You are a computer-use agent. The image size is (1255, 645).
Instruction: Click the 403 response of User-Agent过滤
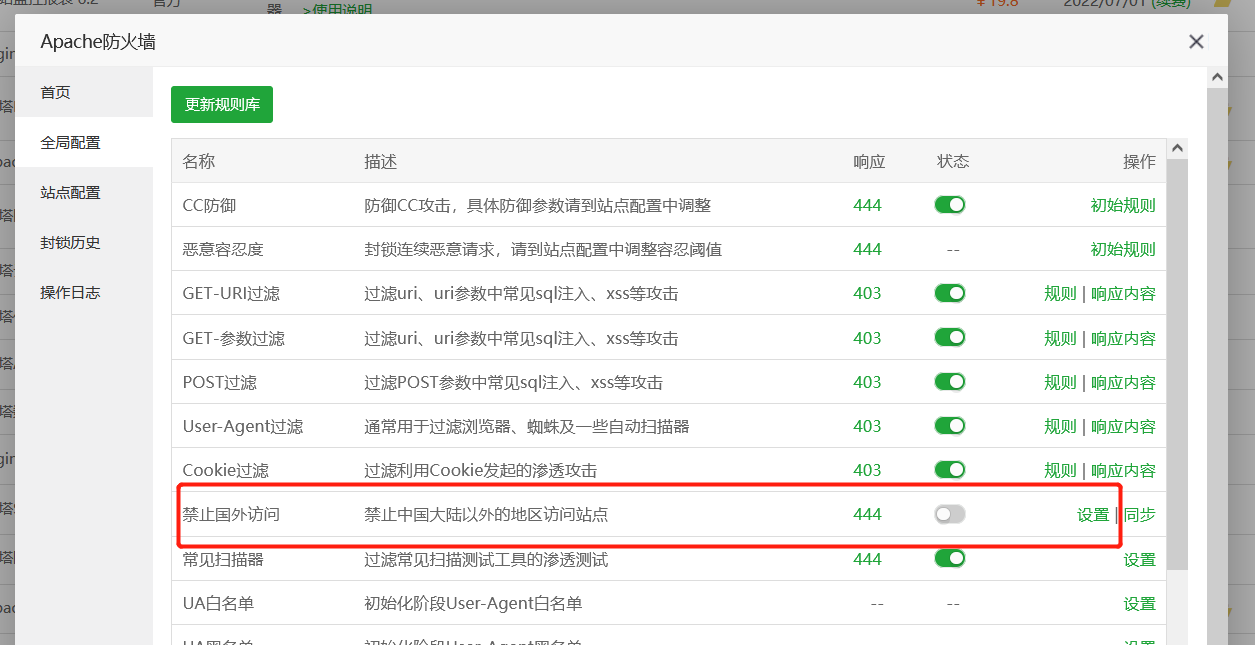[x=867, y=426]
